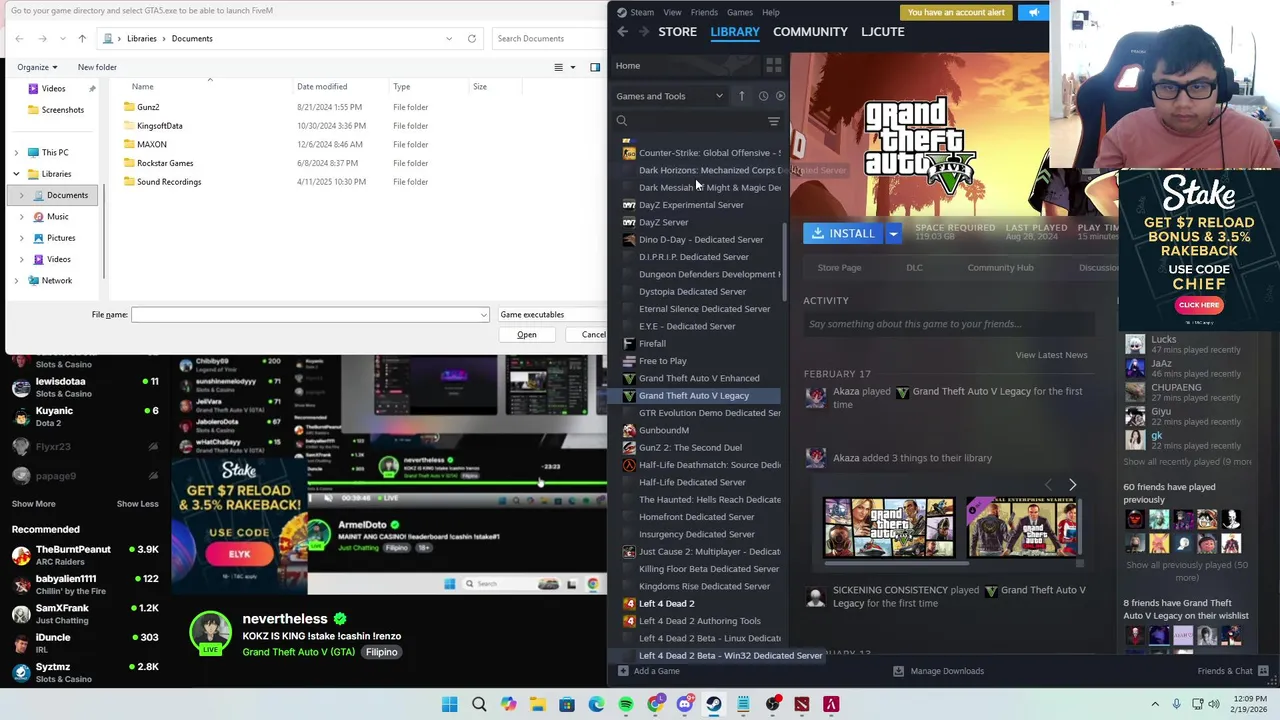This screenshot has height=720, width=1280.
Task: Open the account alert notification
Action: tap(957, 12)
